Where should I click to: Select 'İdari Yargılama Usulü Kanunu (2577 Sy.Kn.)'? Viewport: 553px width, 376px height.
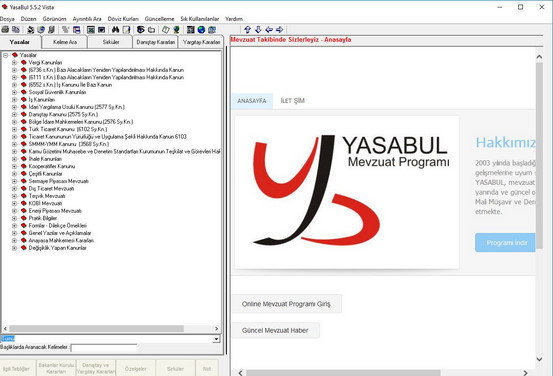pos(77,107)
